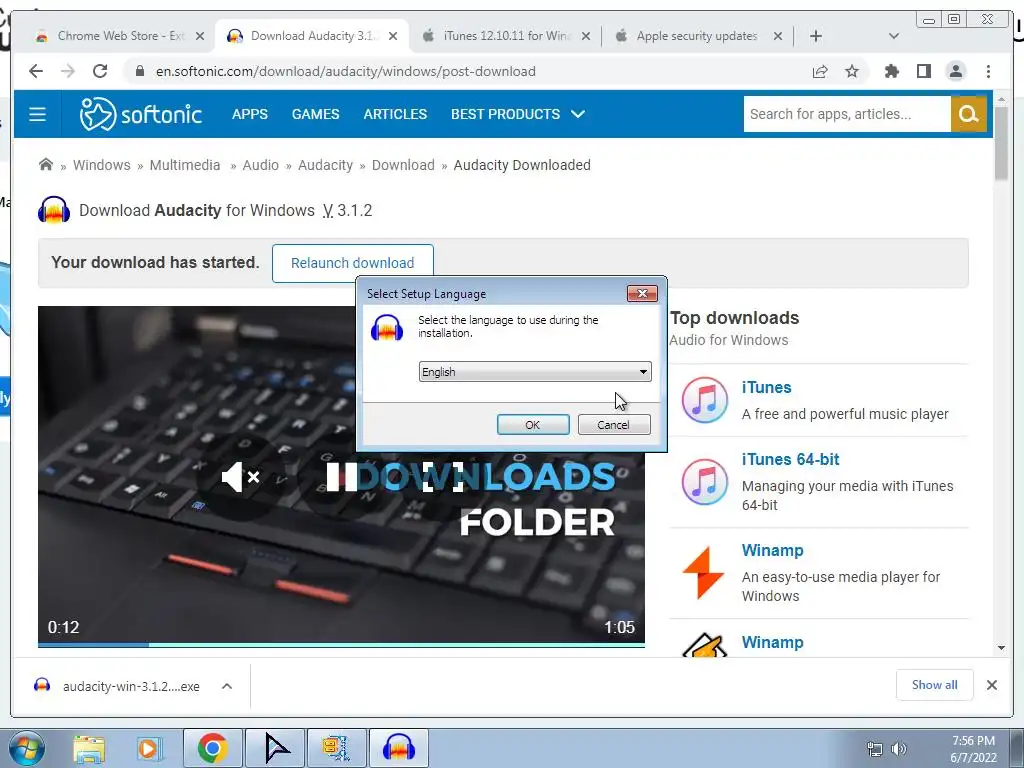
Task: Reload the page with the refresh icon
Action: 100,71
